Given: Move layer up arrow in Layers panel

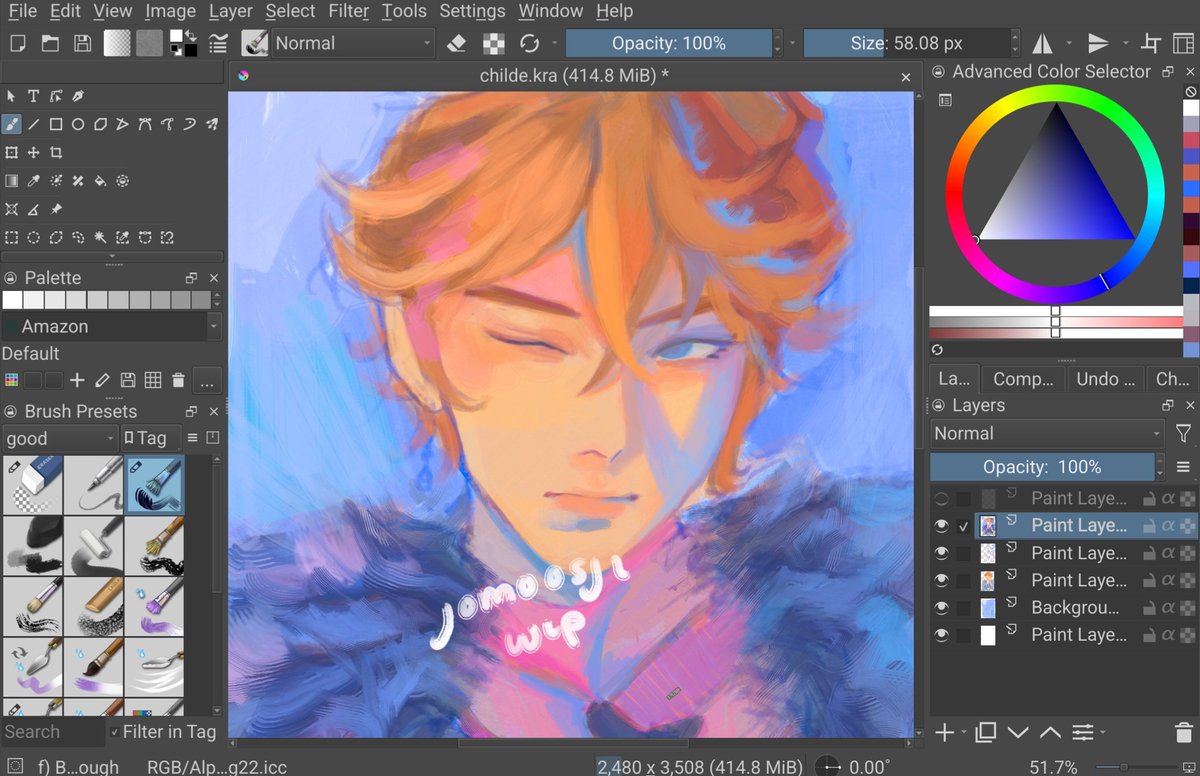Looking at the screenshot, I should [x=1050, y=733].
